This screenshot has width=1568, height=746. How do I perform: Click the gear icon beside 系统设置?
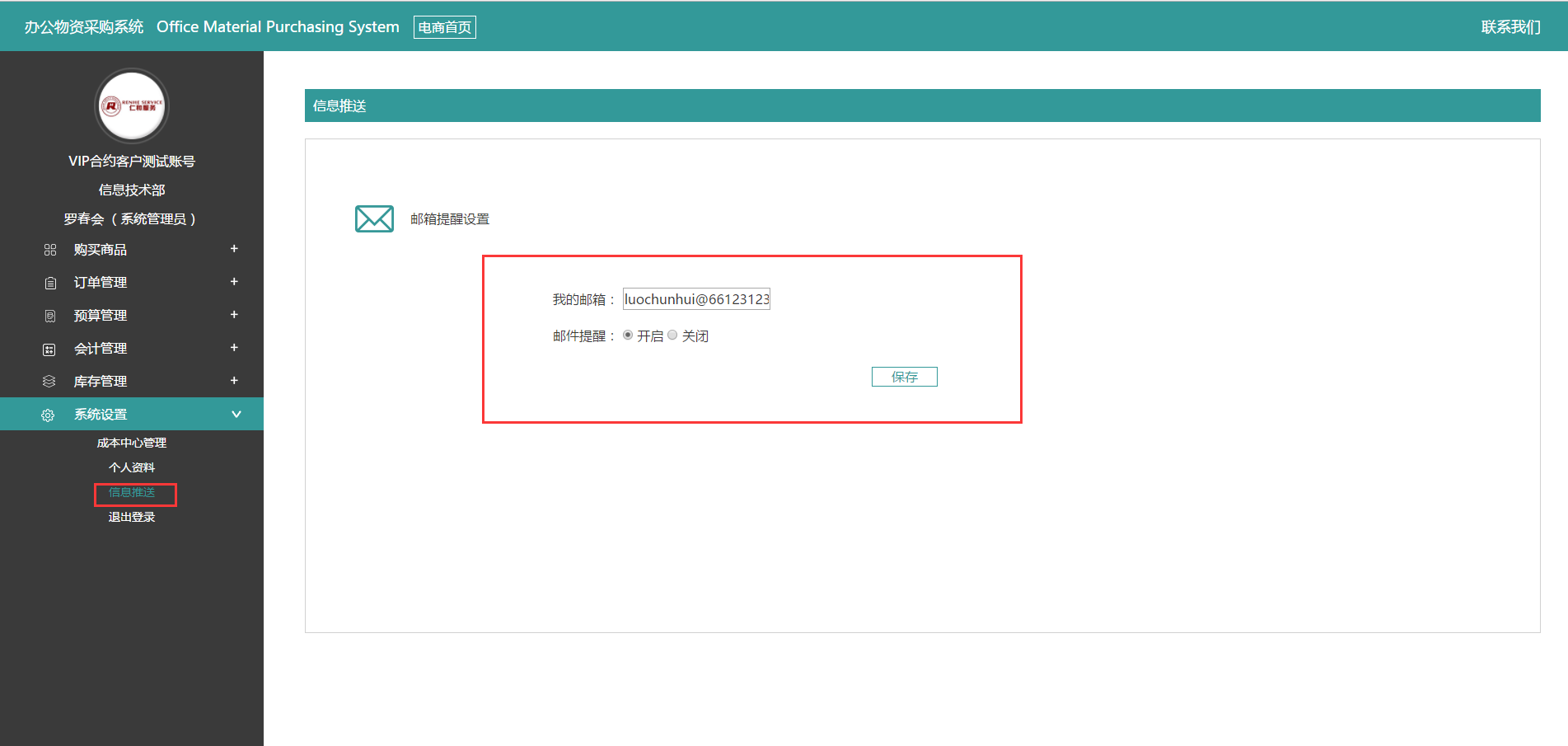48,415
